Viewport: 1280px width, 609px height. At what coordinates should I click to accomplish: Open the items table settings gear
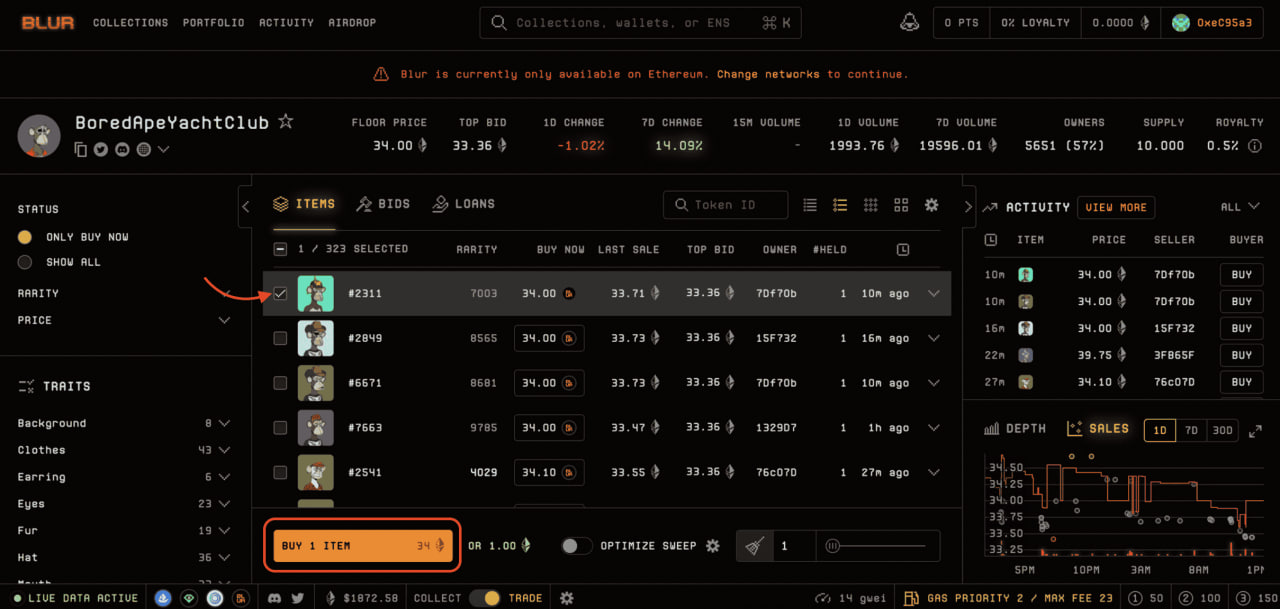931,205
